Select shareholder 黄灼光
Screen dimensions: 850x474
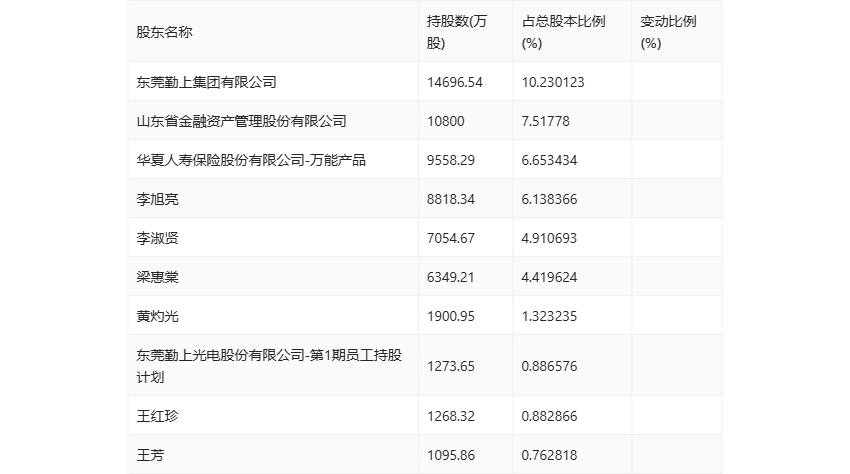[x=157, y=316]
